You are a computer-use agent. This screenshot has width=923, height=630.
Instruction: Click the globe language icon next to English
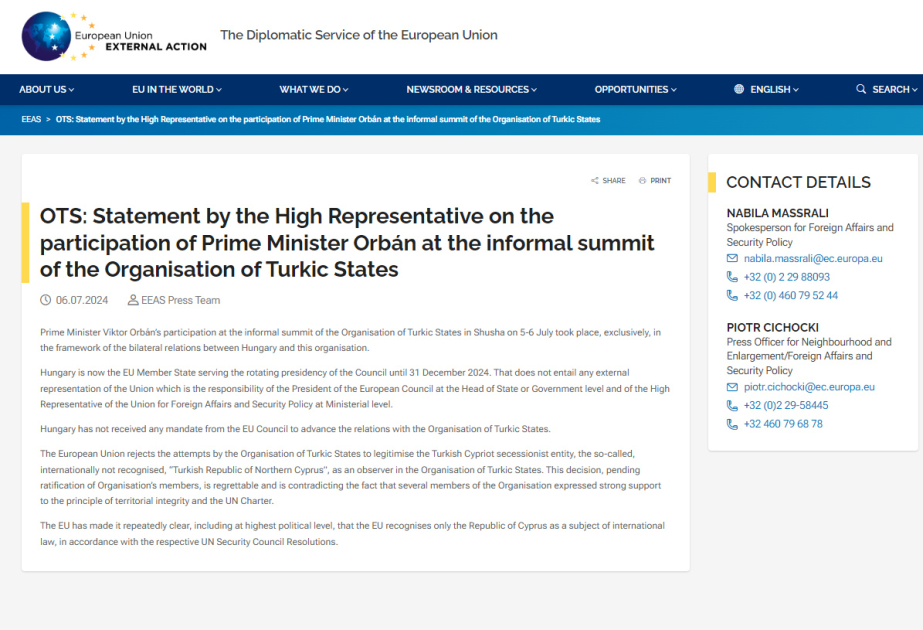pos(739,89)
